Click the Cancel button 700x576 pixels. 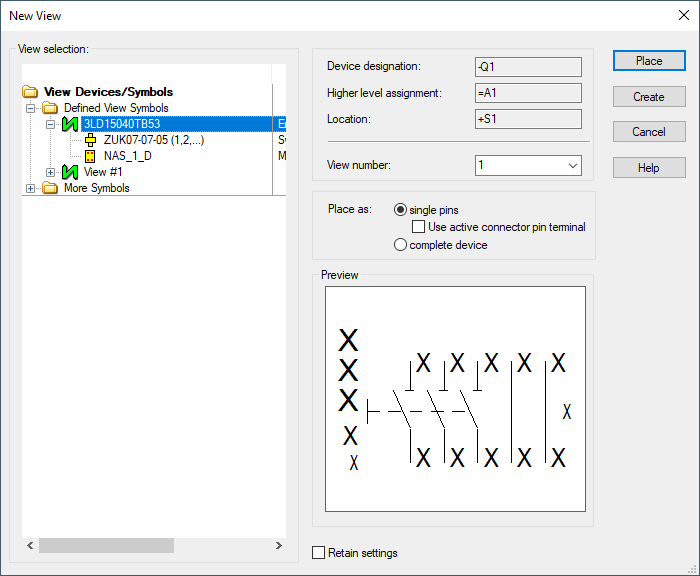click(x=649, y=132)
